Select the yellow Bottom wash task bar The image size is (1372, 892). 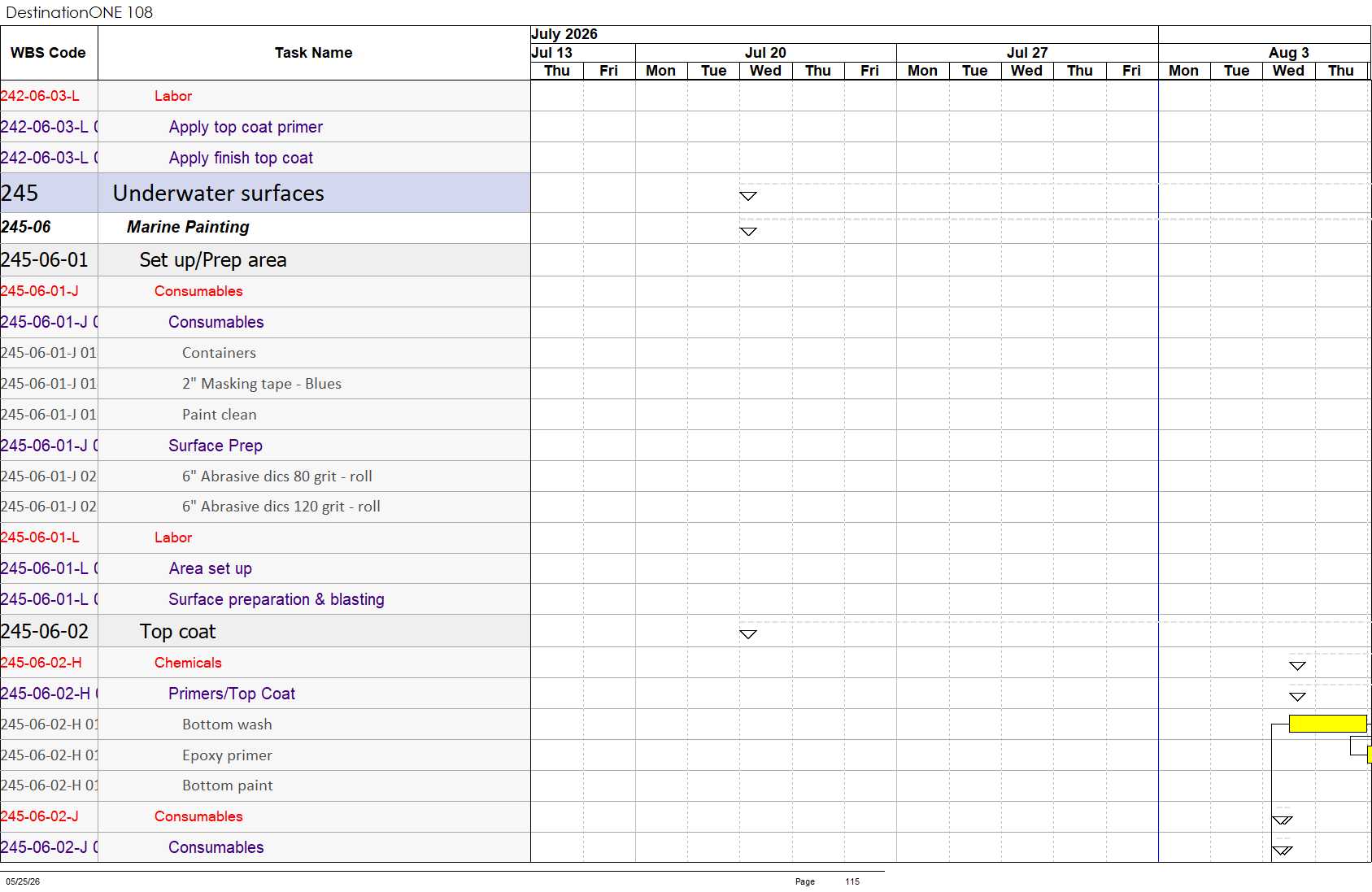click(1327, 724)
